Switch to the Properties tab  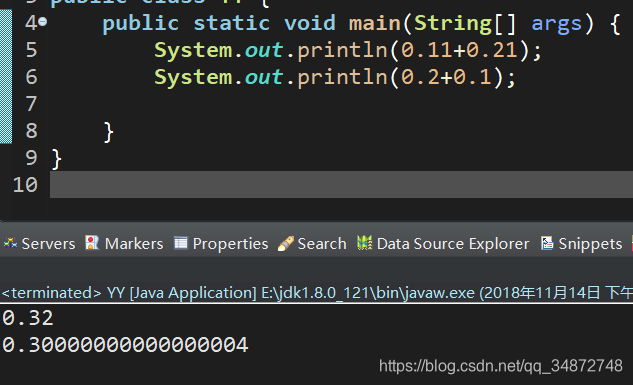tap(221, 244)
